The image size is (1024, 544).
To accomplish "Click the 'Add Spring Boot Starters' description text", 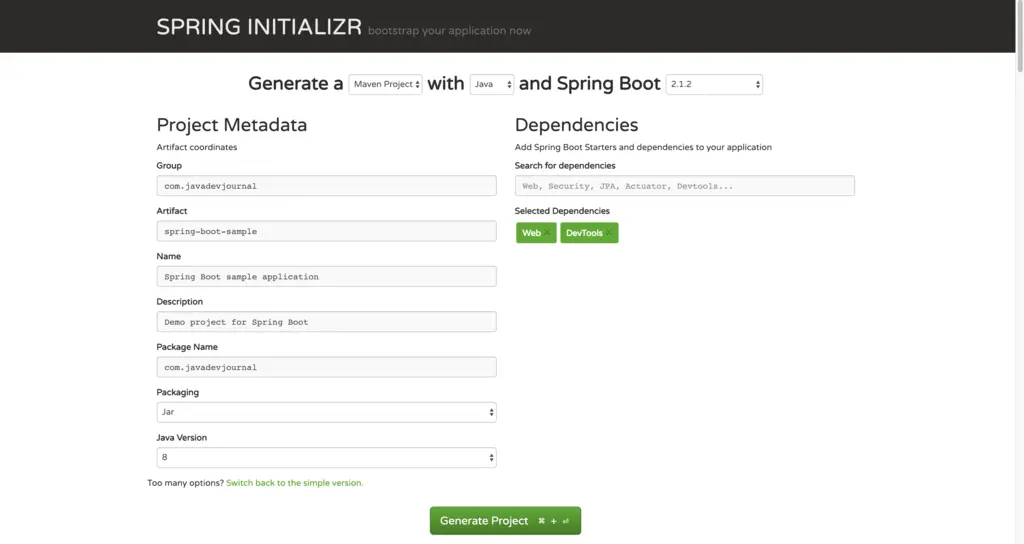I will (x=643, y=147).
